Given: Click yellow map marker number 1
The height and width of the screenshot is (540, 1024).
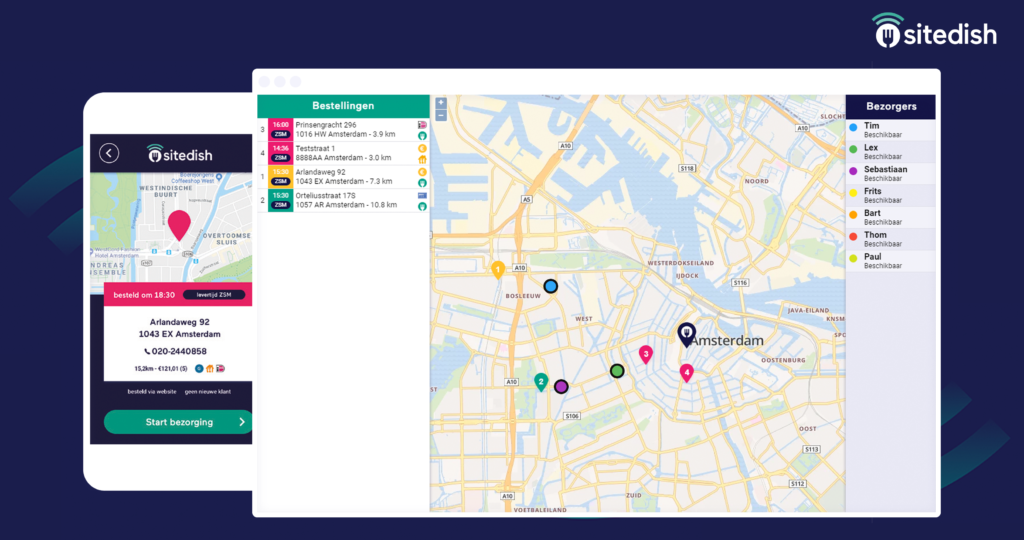Looking at the screenshot, I should point(498,270).
